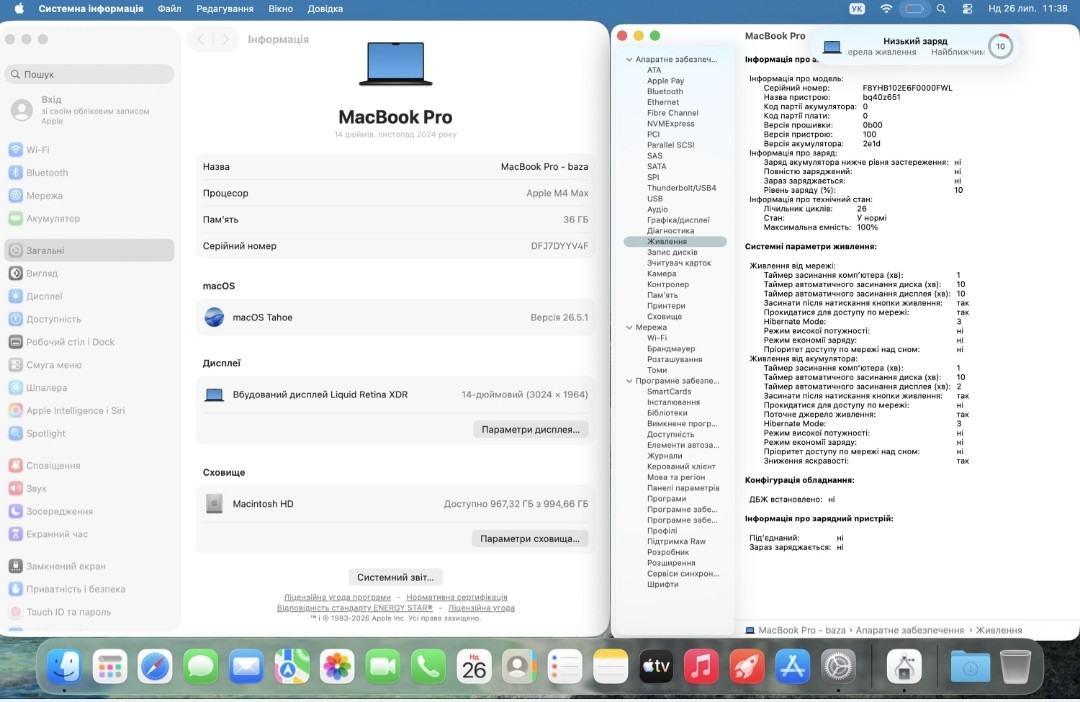Open Нормативна сертифікація link
1080x702 pixels.
click(457, 597)
